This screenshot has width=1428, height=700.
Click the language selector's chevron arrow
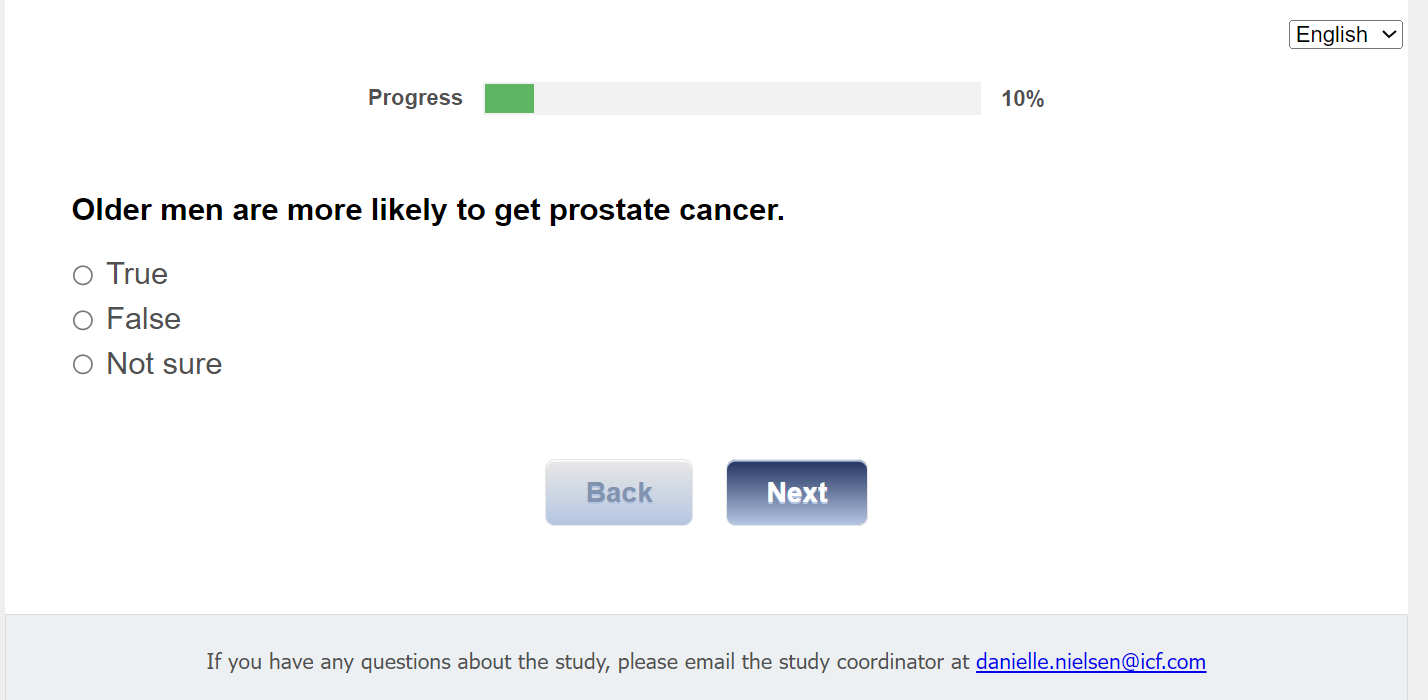point(1389,35)
